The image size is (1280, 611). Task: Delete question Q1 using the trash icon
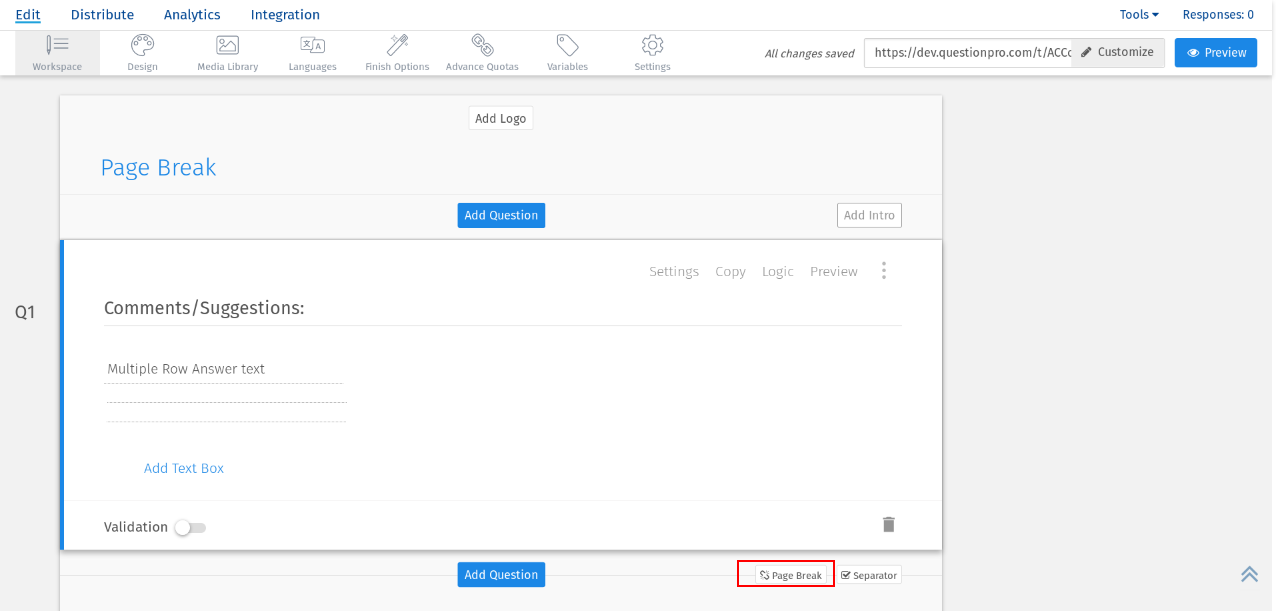(888, 523)
